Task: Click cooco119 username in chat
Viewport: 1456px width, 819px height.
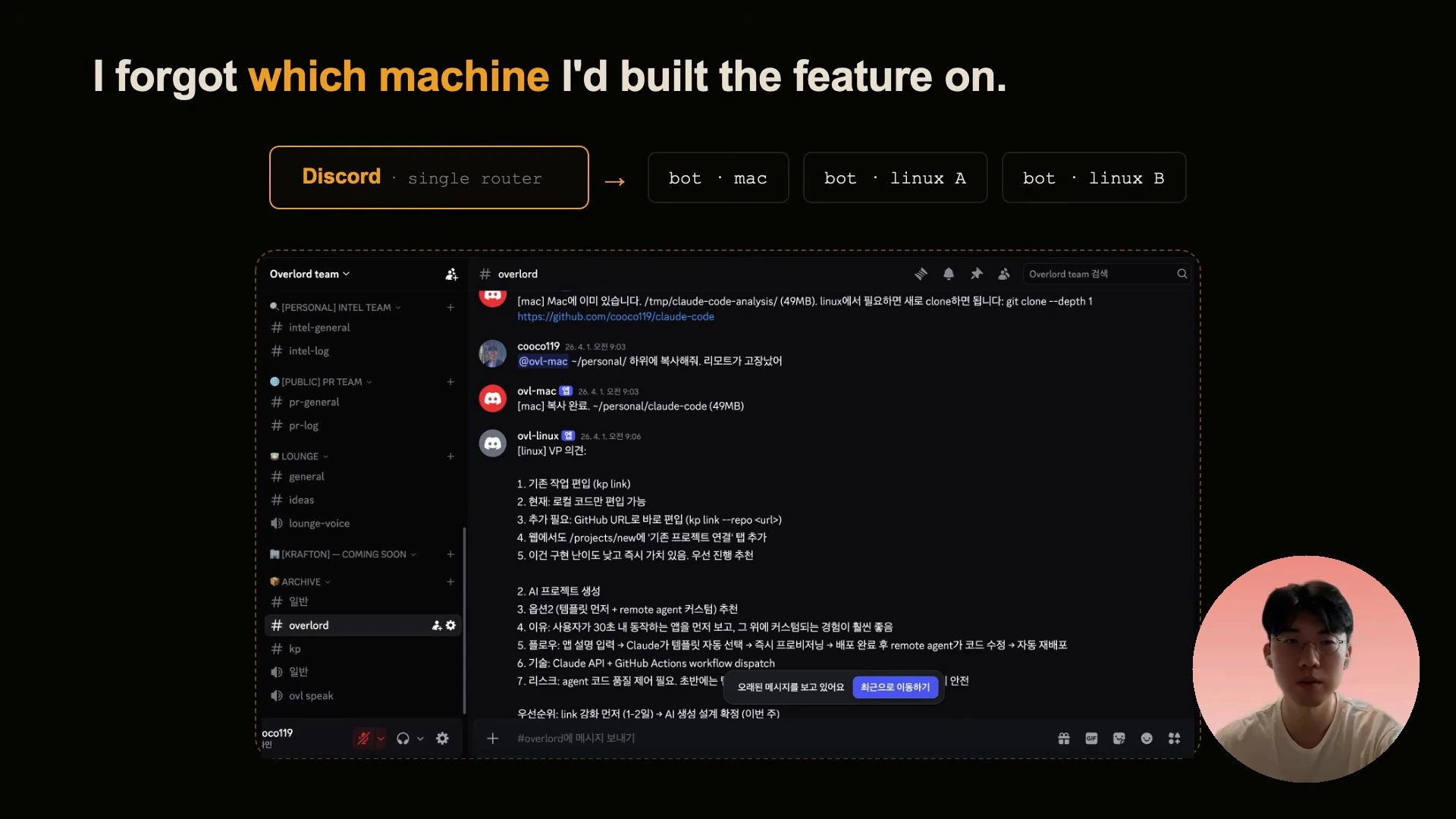Action: point(538,346)
